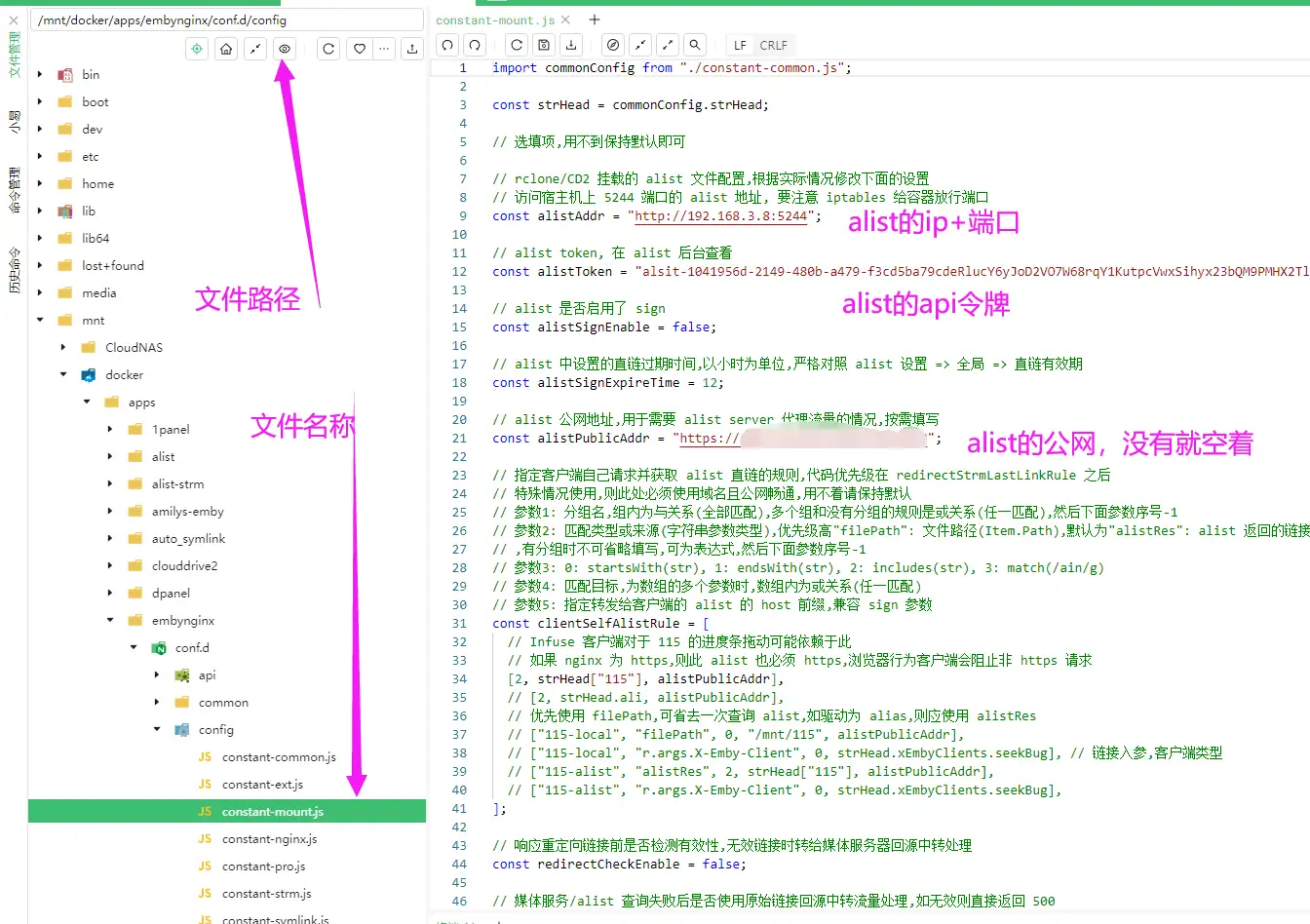Viewport: 1310px width, 924px height.
Task: Refresh the file tree listing
Action: tap(328, 49)
